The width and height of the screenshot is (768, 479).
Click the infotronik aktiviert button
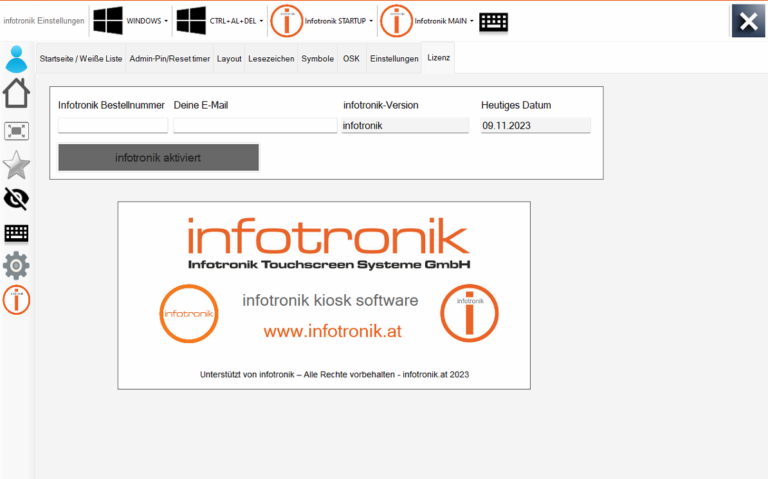tap(158, 158)
